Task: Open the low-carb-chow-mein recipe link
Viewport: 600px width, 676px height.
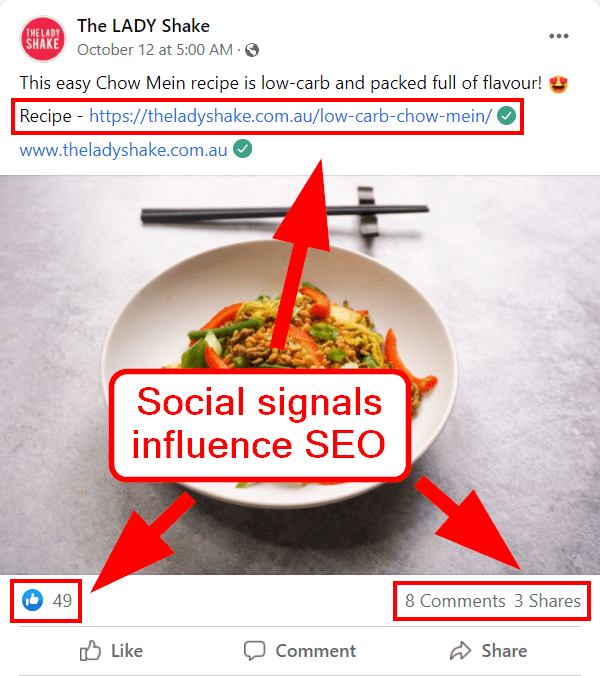Action: pos(291,116)
